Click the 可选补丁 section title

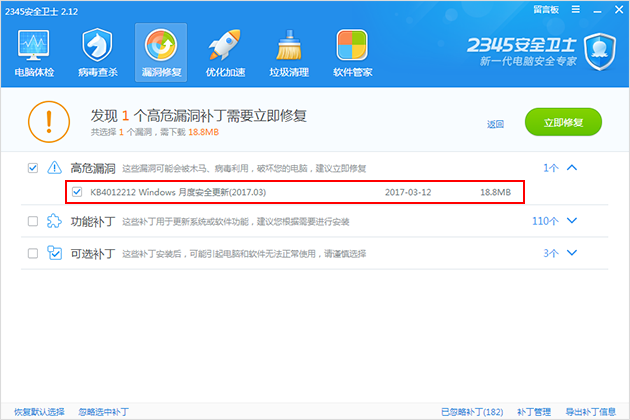click(93, 254)
